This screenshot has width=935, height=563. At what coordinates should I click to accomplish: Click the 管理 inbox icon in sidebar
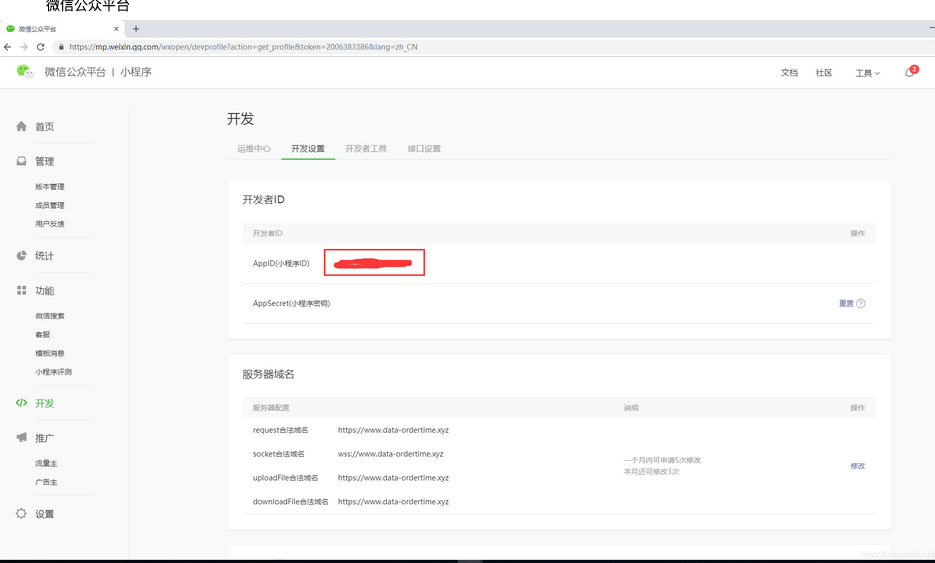tap(21, 161)
